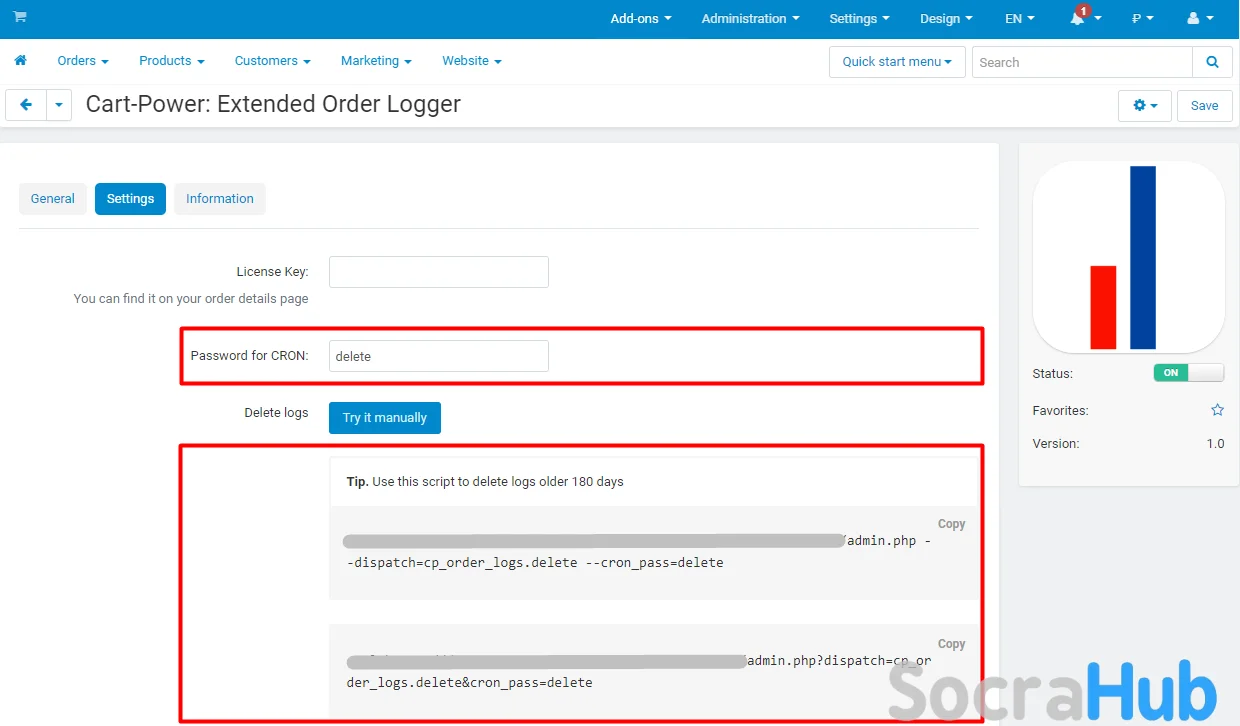Click the Save button
This screenshot has width=1240, height=726.
pyautogui.click(x=1204, y=105)
